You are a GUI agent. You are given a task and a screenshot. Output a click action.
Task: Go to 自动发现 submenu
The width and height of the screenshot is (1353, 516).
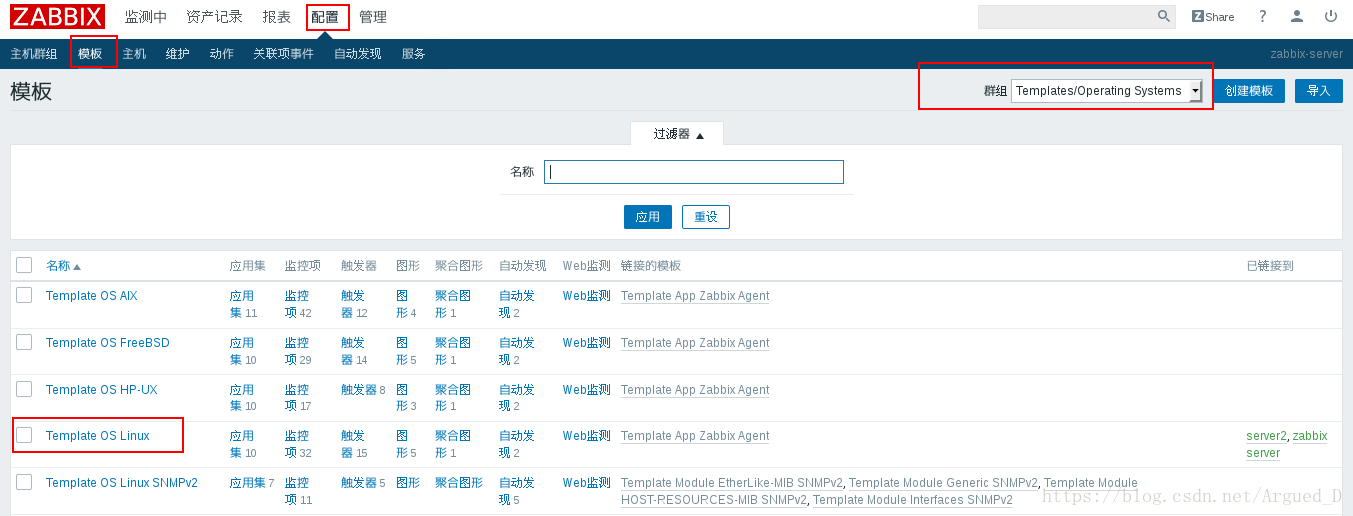pyautogui.click(x=358, y=54)
